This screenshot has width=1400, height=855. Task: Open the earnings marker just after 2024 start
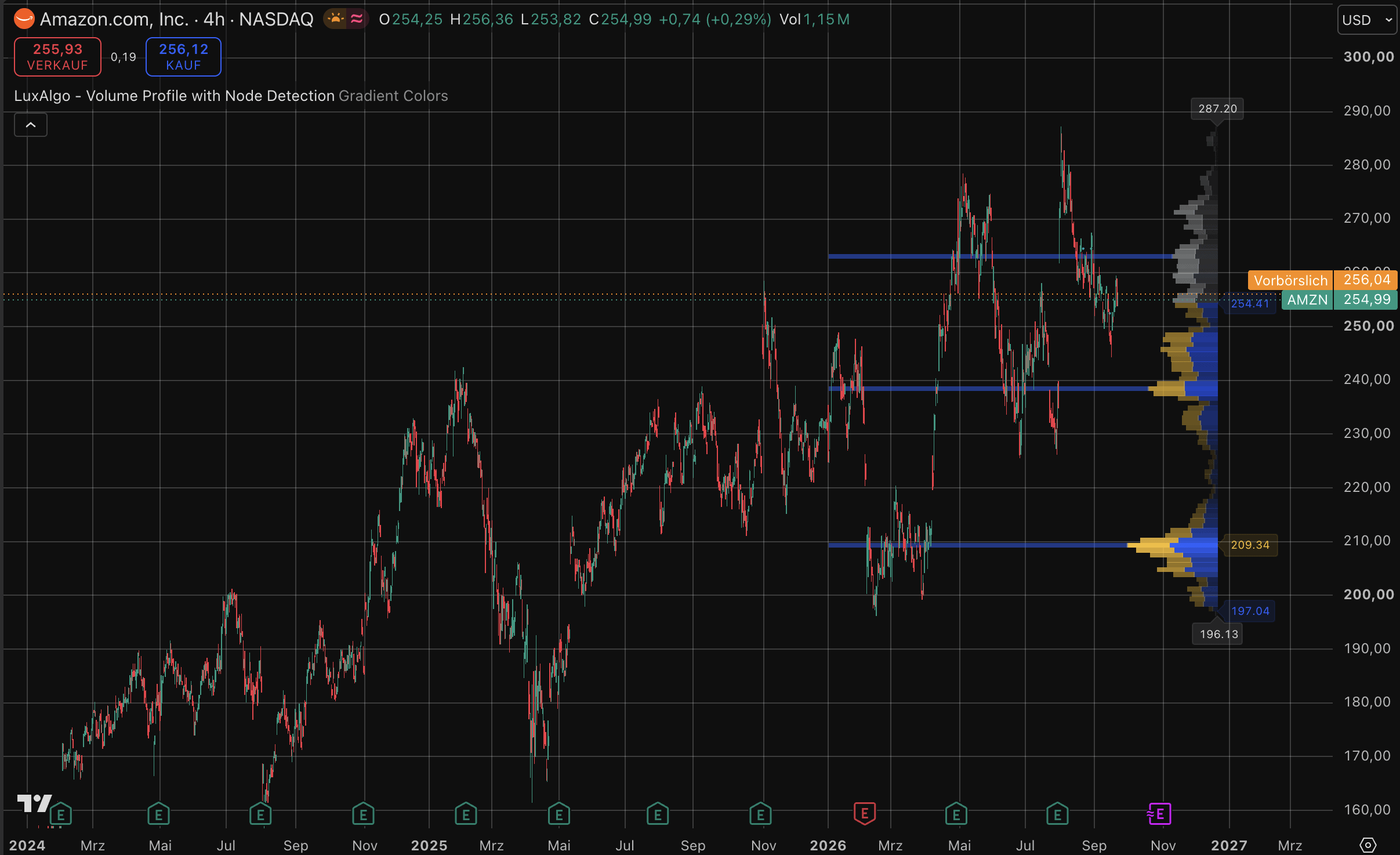point(61,814)
